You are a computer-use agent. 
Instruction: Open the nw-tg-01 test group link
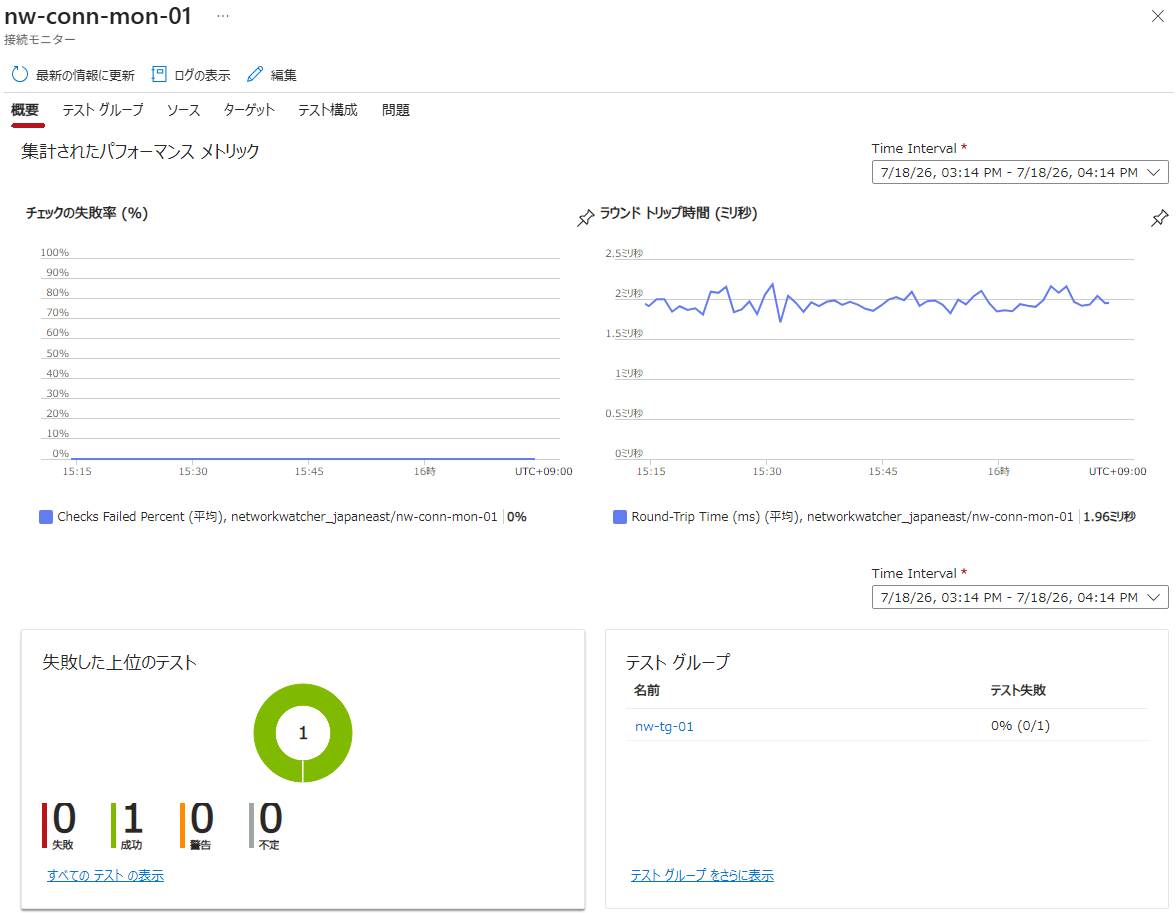click(664, 726)
